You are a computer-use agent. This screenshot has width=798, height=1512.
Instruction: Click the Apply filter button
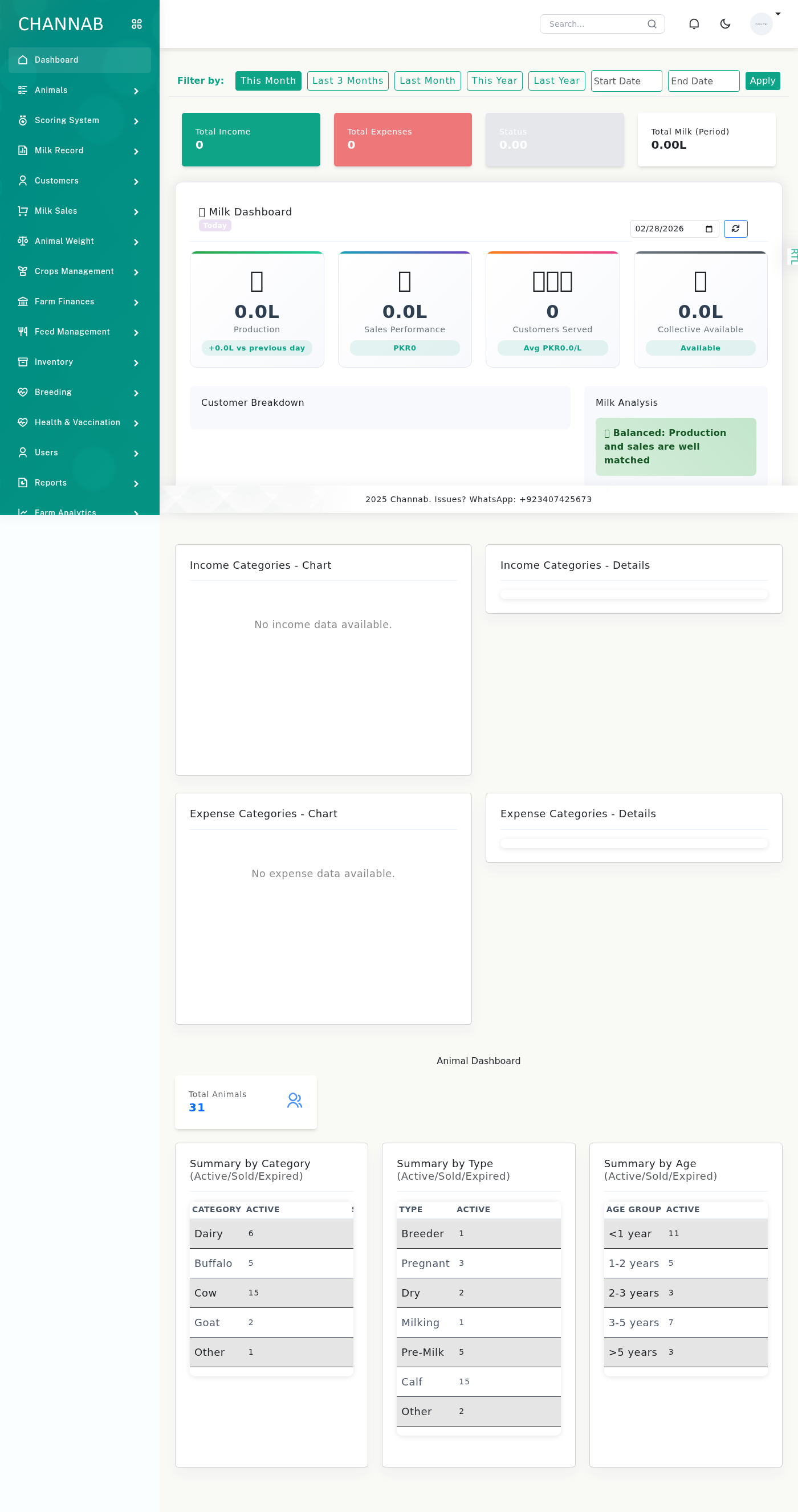click(762, 81)
